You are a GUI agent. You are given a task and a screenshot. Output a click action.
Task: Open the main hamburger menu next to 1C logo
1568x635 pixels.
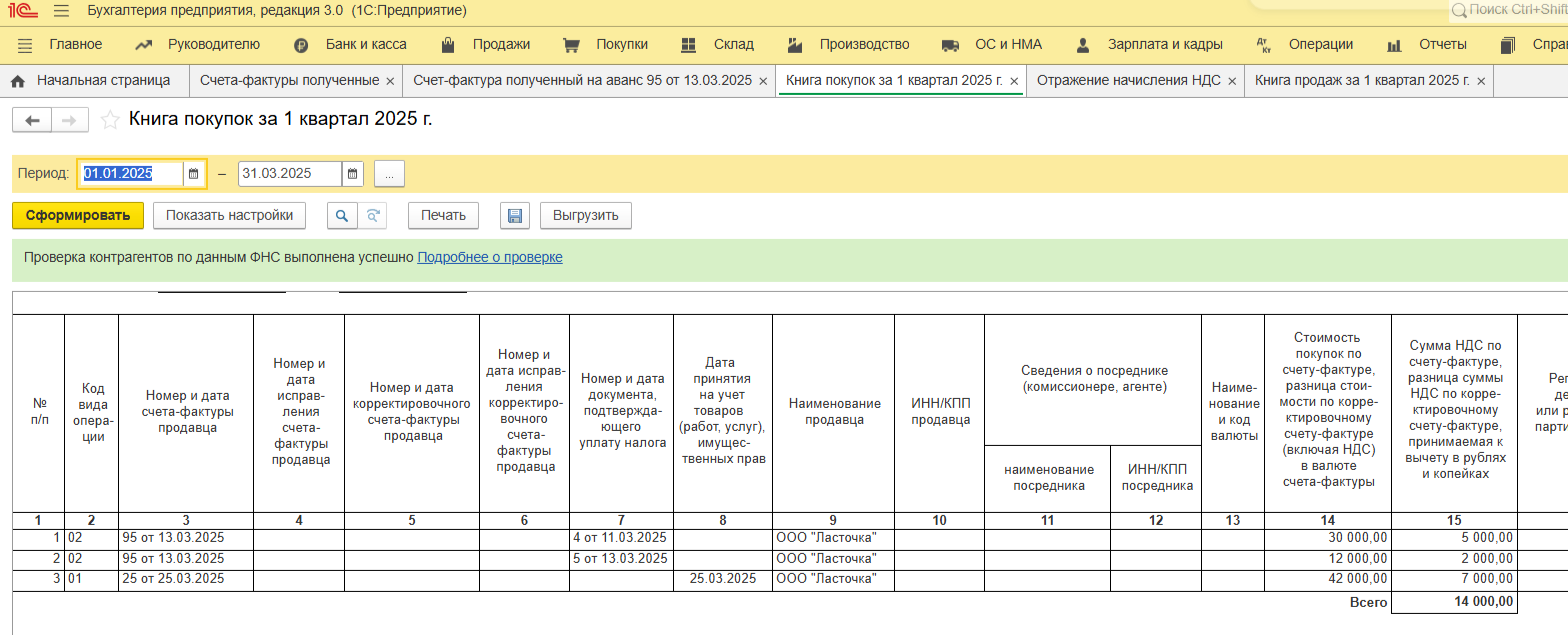coord(61,11)
